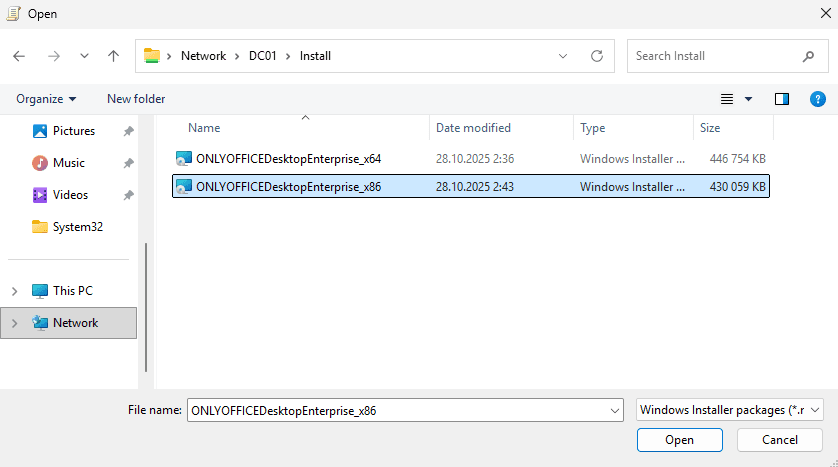This screenshot has width=838, height=467.
Task: Go forward using the right arrow
Action: 54,56
